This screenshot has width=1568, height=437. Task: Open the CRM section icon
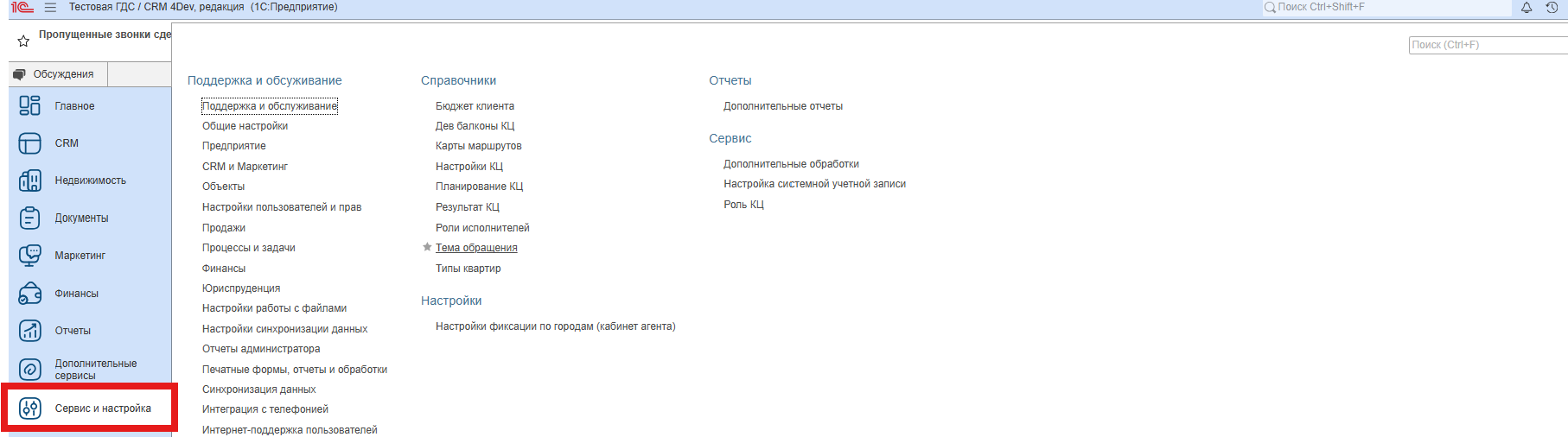click(x=30, y=143)
